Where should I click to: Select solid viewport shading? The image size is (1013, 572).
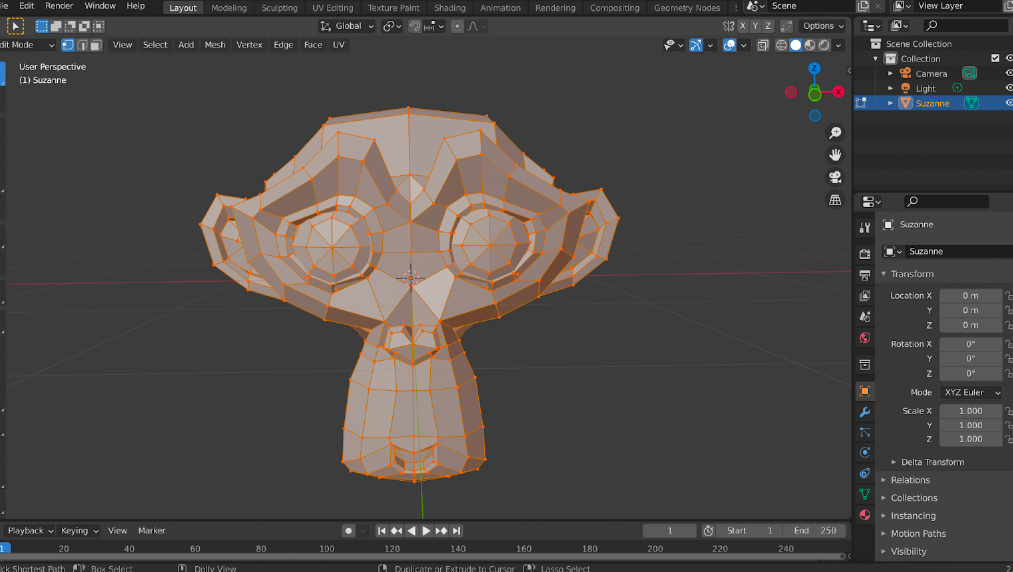pos(796,45)
